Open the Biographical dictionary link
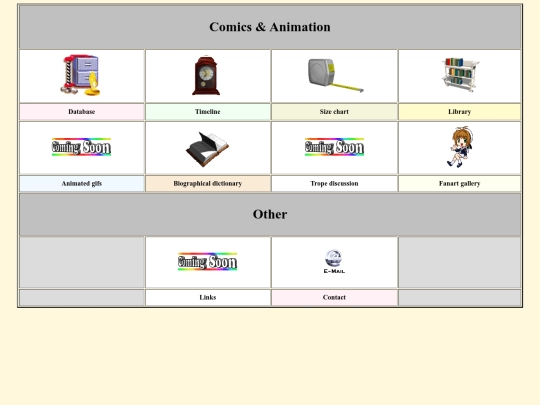This screenshot has height=405, width=540. 208,184
